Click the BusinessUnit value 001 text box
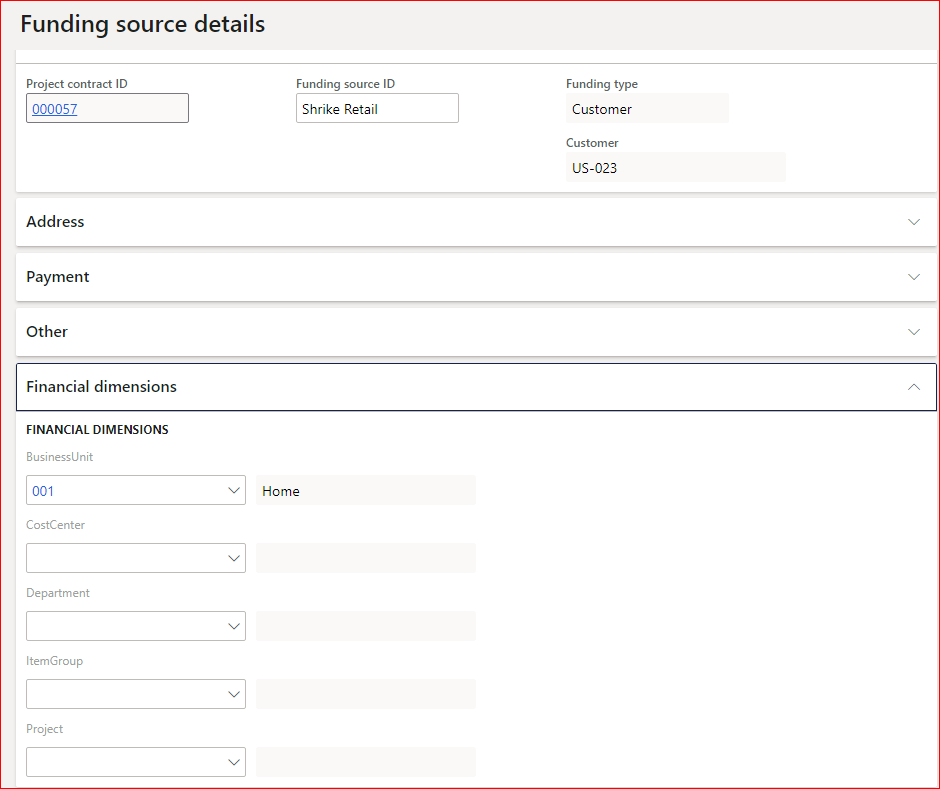The height and width of the screenshot is (789, 940). [x=120, y=490]
